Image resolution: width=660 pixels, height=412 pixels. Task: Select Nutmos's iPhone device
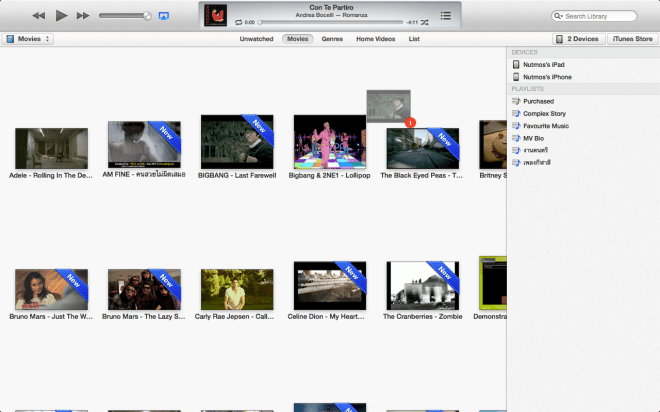(549, 77)
